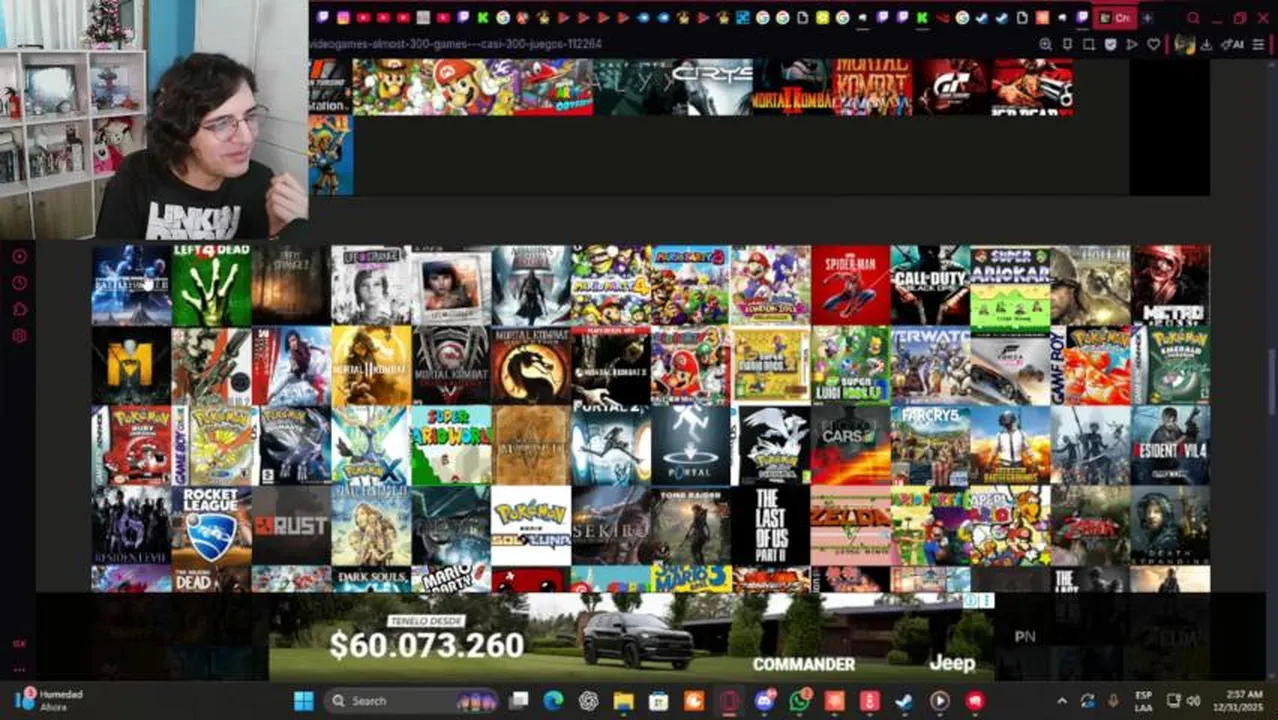Open File Explorer from taskbar
The width and height of the screenshot is (1278, 720).
tap(623, 701)
